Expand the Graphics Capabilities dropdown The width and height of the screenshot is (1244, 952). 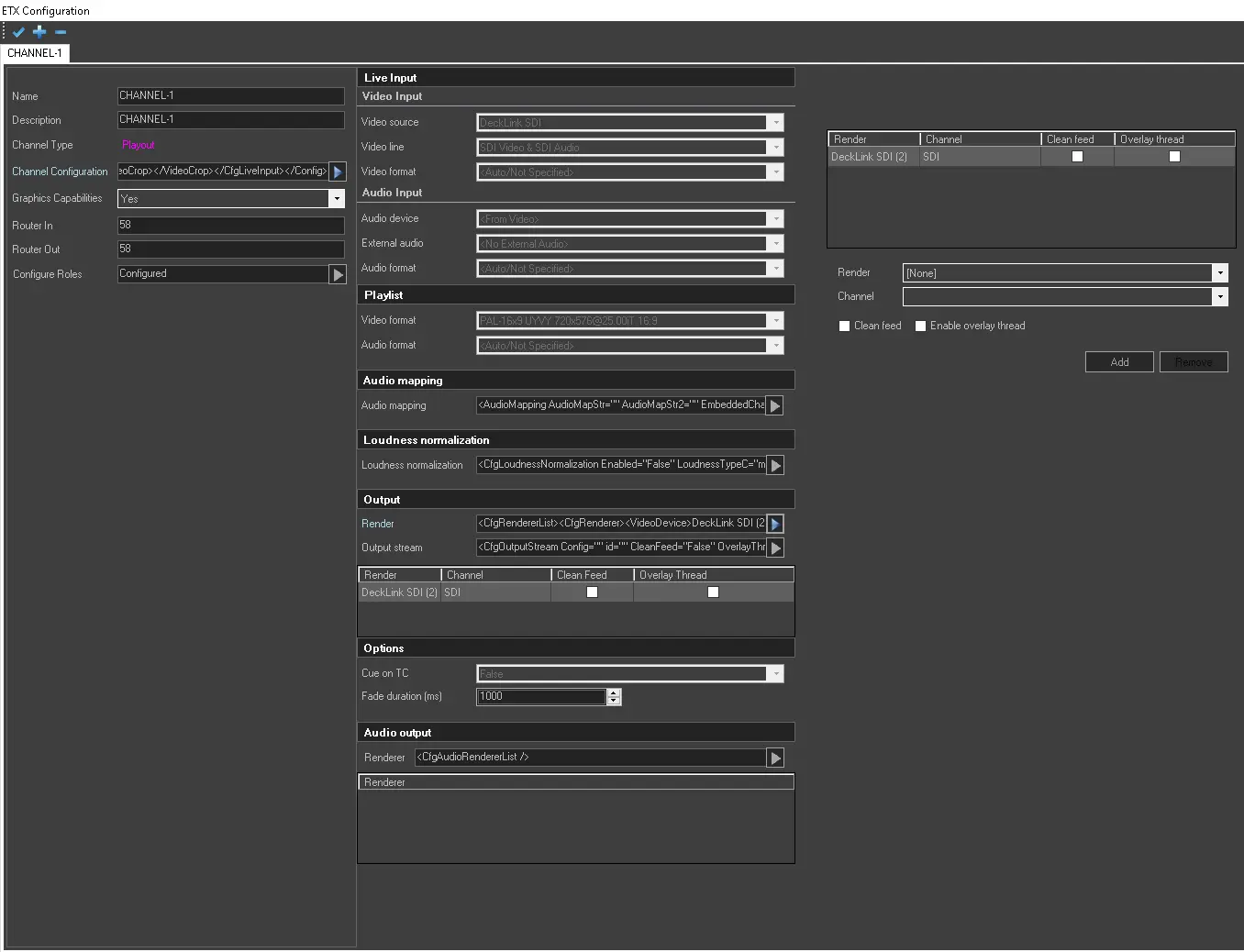coord(337,199)
